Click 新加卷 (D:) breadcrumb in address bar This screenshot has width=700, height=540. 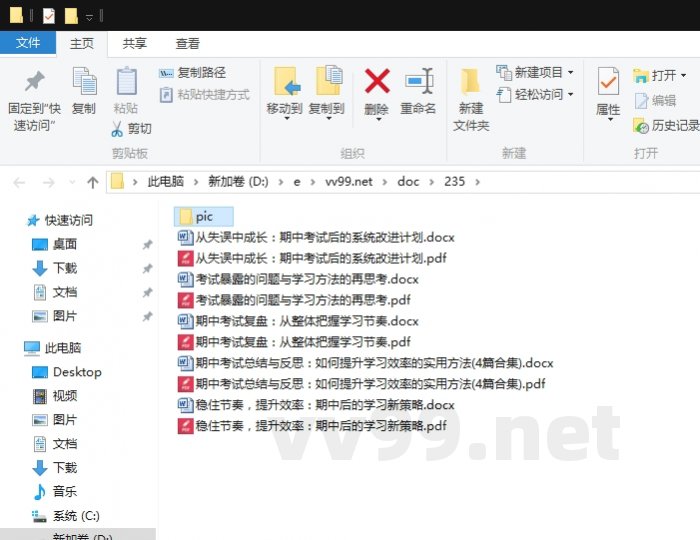click(238, 182)
